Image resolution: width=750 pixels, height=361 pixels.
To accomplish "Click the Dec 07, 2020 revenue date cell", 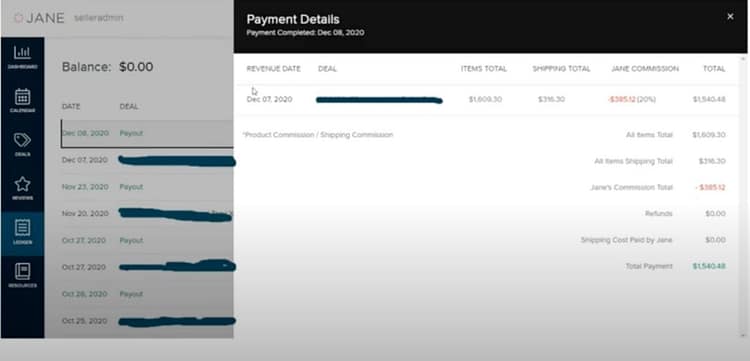I will [x=269, y=99].
